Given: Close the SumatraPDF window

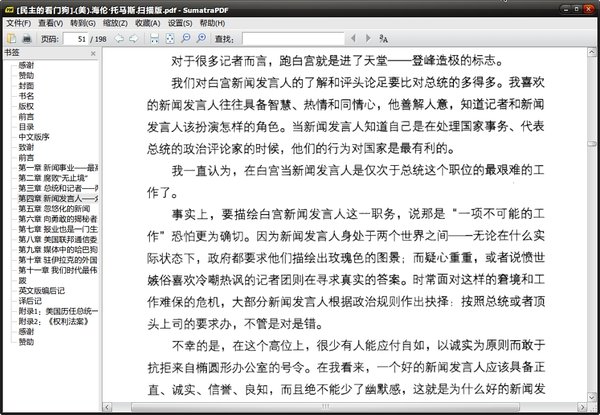Looking at the screenshot, I should [x=589, y=8].
